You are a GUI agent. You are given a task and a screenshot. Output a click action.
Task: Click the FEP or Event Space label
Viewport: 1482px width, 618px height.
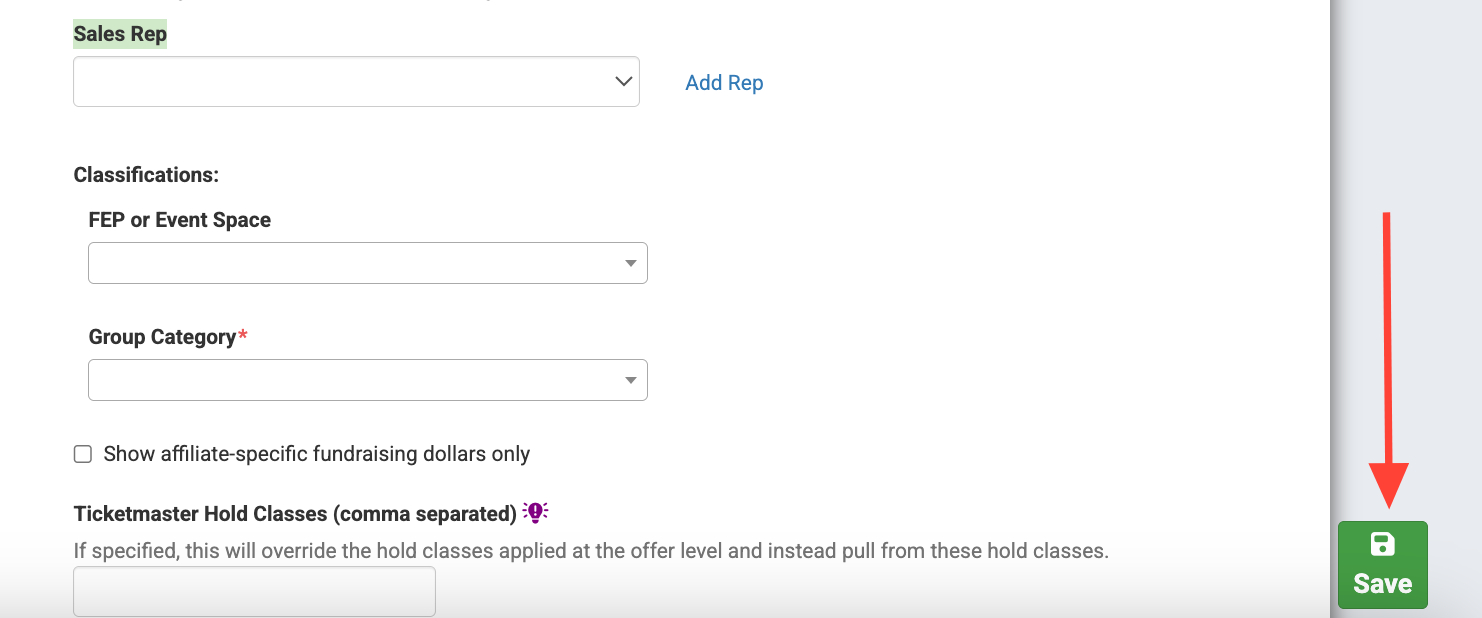point(180,220)
